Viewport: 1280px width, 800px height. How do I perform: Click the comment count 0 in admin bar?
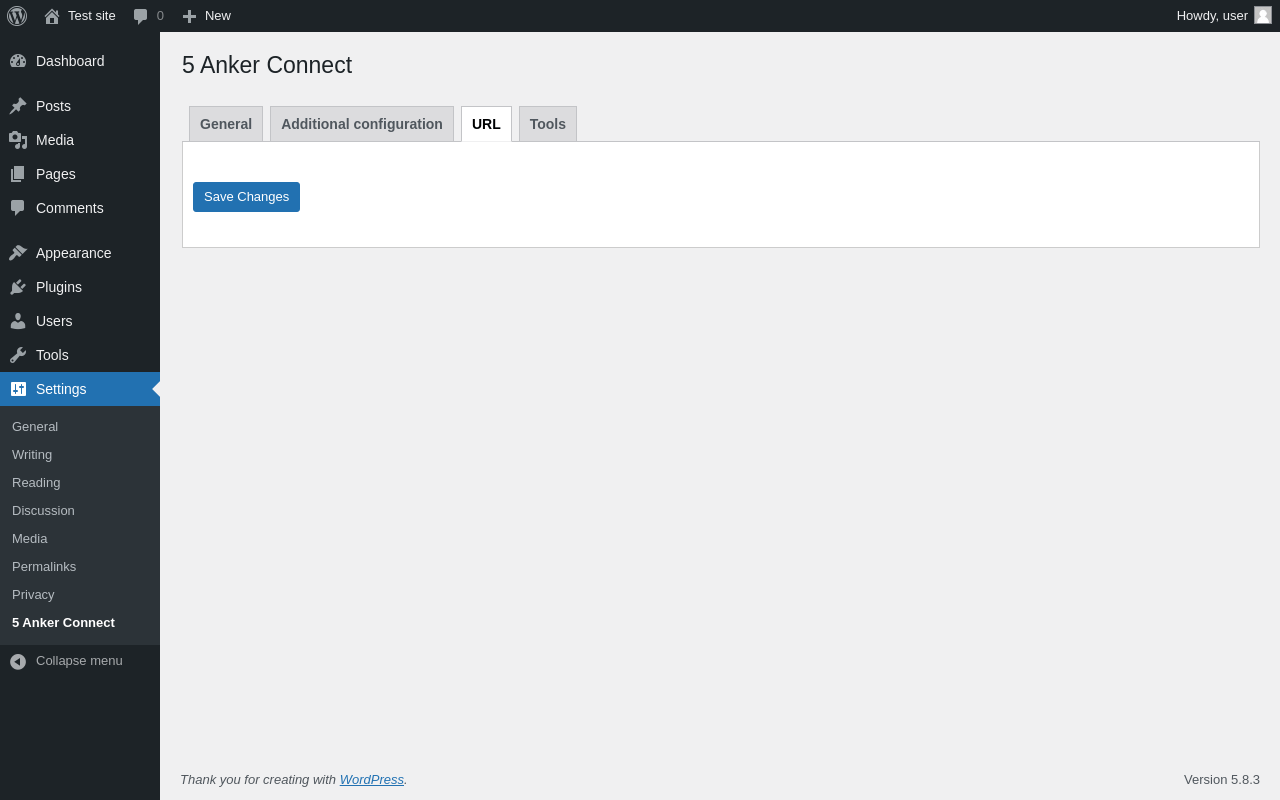(160, 16)
